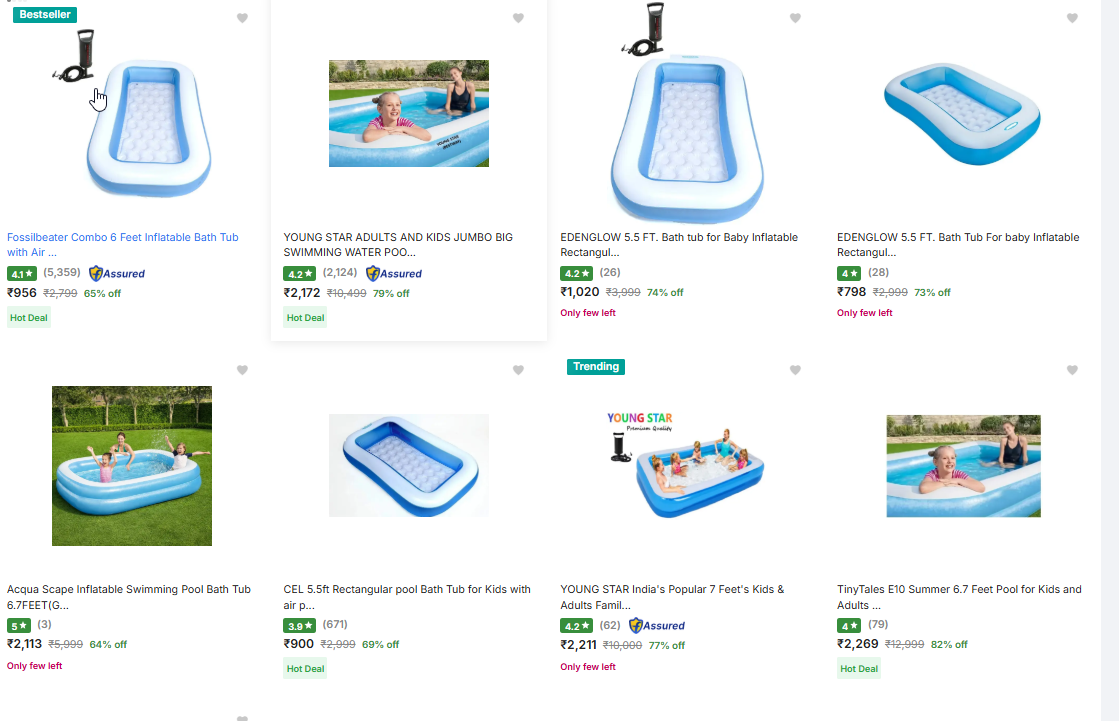Click the Bestseller tag on first product

45,14
